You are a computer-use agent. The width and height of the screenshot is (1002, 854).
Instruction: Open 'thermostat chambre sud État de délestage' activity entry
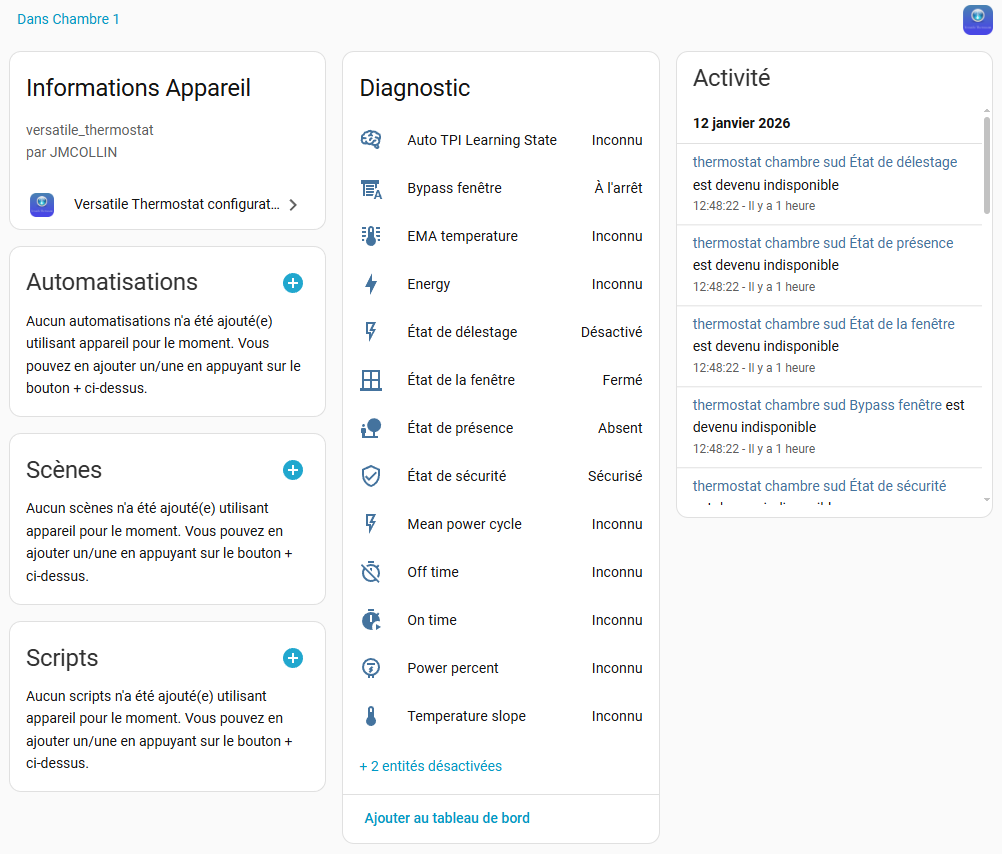[824, 162]
